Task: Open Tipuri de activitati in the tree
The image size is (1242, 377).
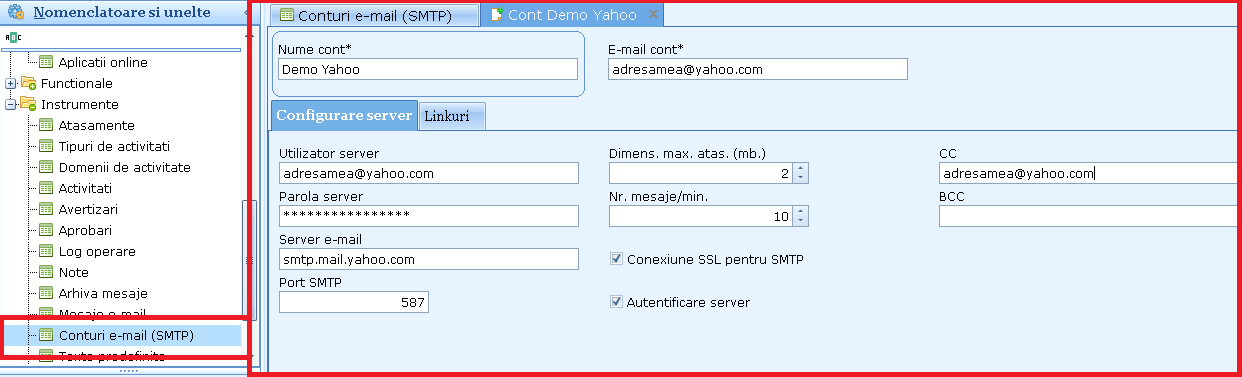Action: [x=114, y=146]
